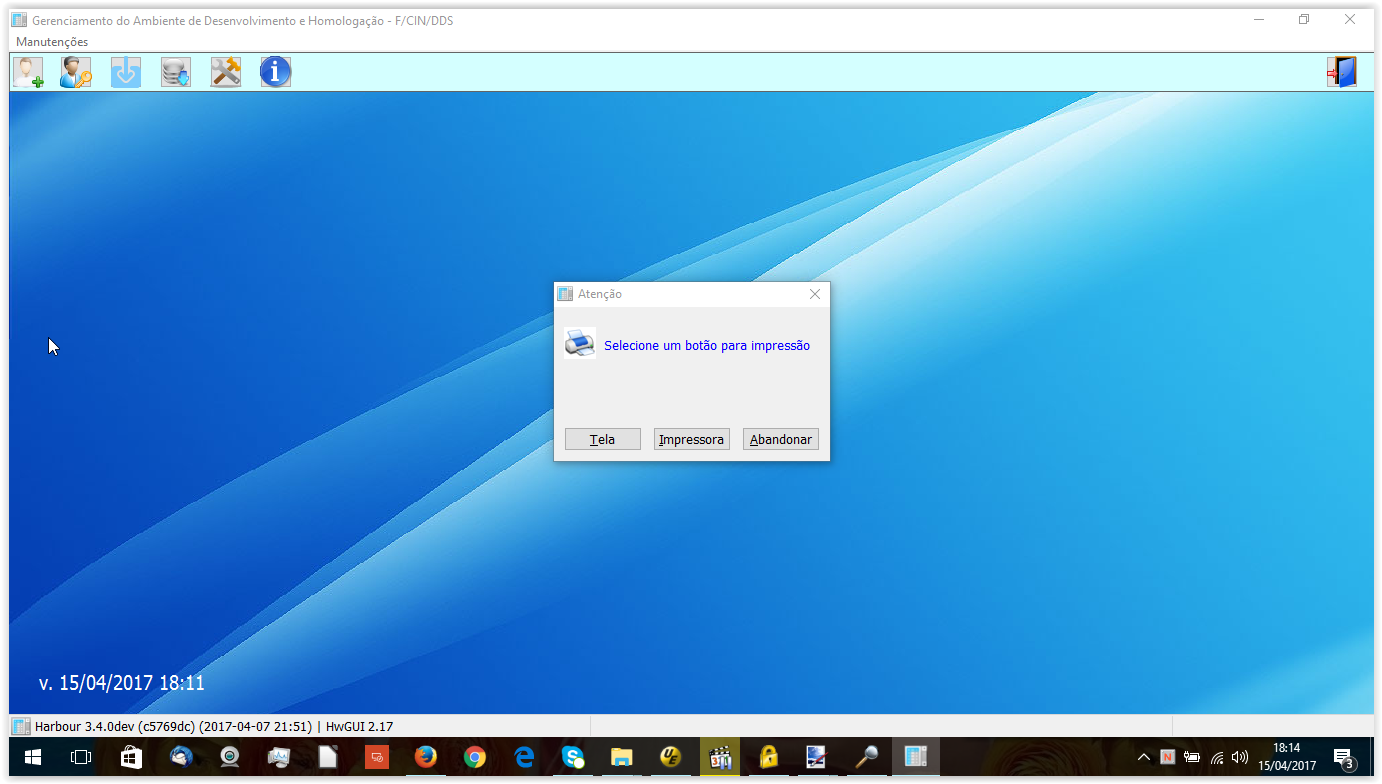Click the version text 'v. 15/04/2017 18:11'
Image resolution: width=1382 pixels, height=784 pixels.
[x=122, y=684]
